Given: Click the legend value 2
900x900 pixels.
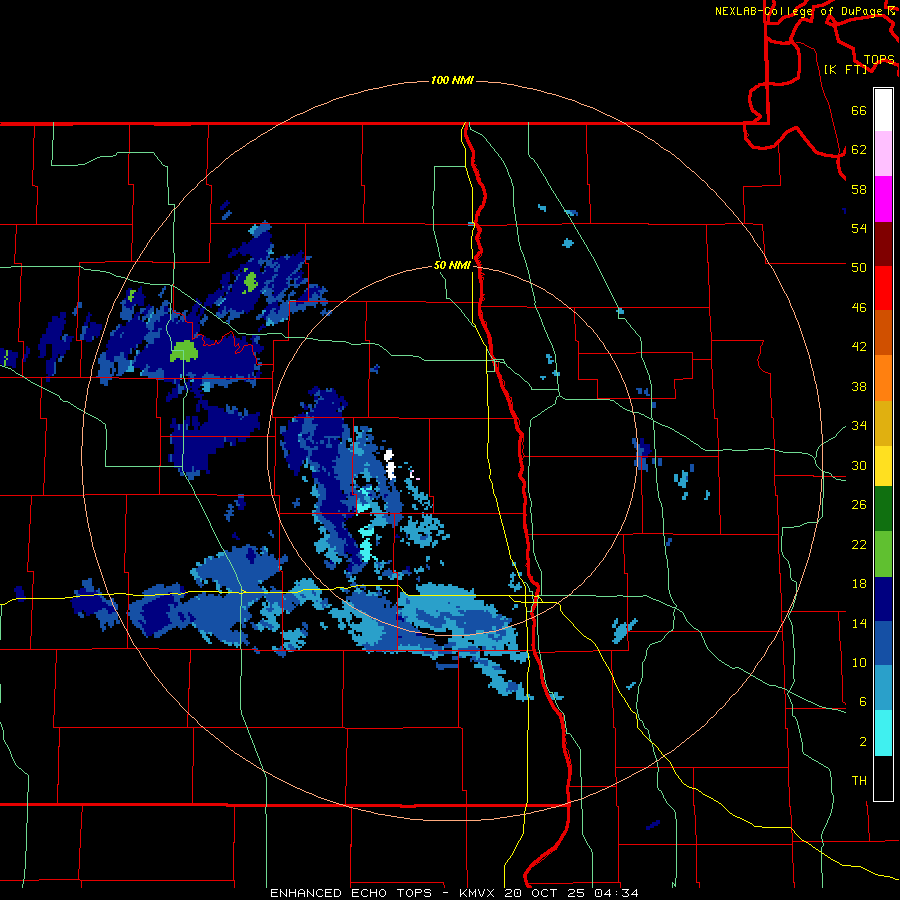Looking at the screenshot, I should (x=862, y=742).
